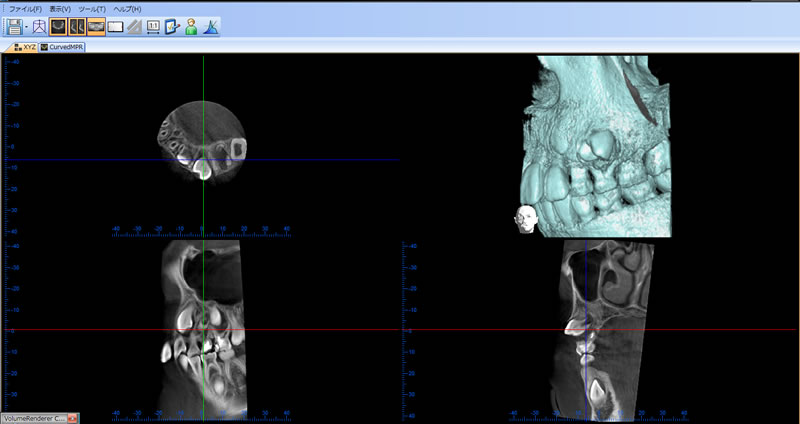
Task: Click the 1:1 actual size icon
Action: coord(153,27)
